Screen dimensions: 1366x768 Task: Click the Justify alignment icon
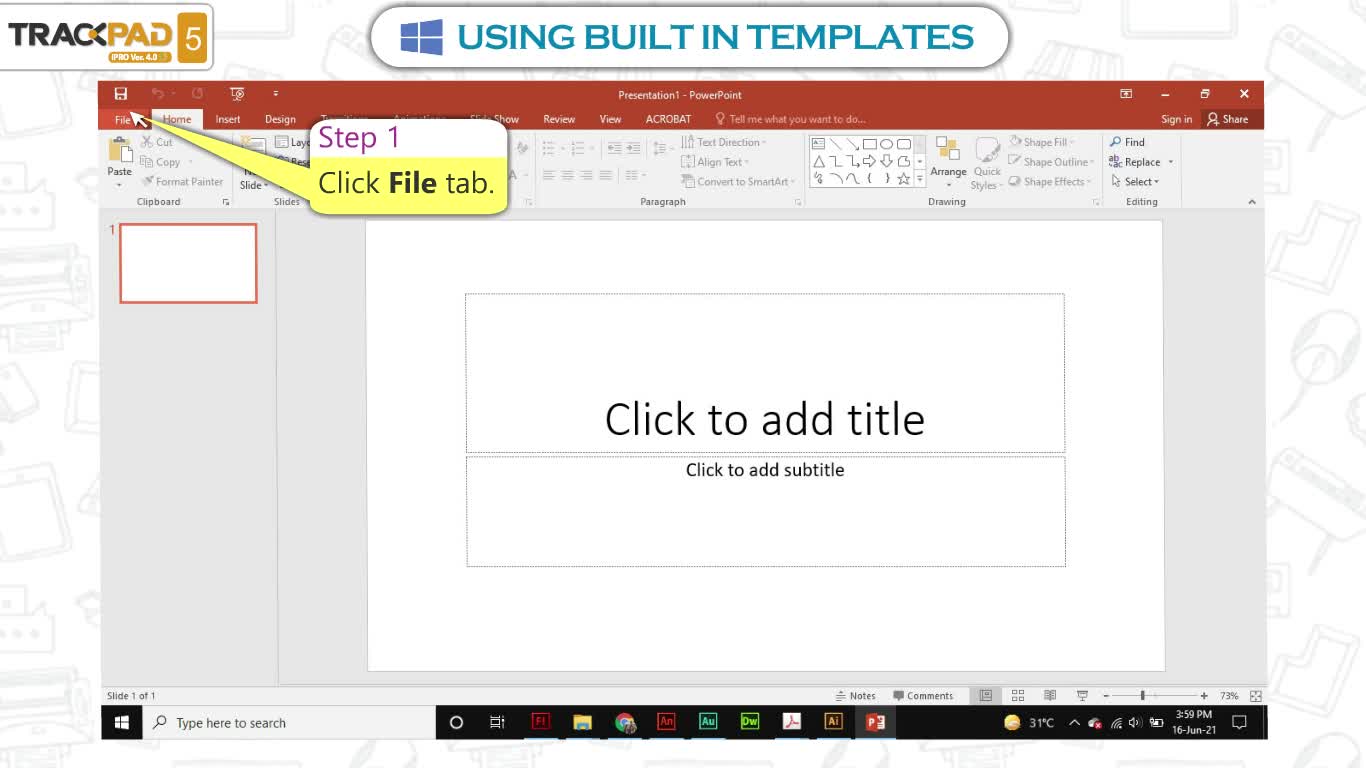click(606, 175)
